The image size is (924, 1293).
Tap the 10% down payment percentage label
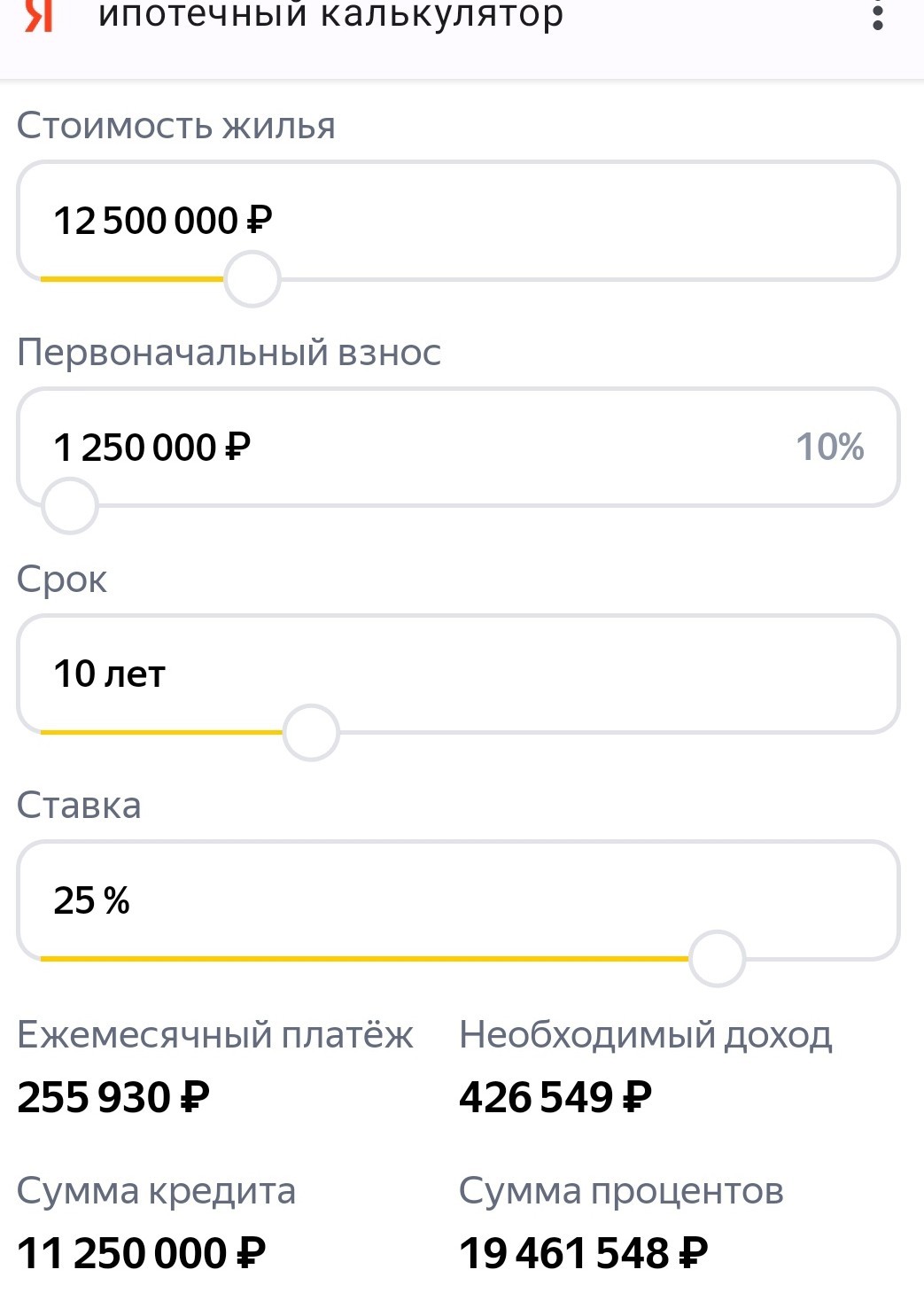tap(829, 447)
